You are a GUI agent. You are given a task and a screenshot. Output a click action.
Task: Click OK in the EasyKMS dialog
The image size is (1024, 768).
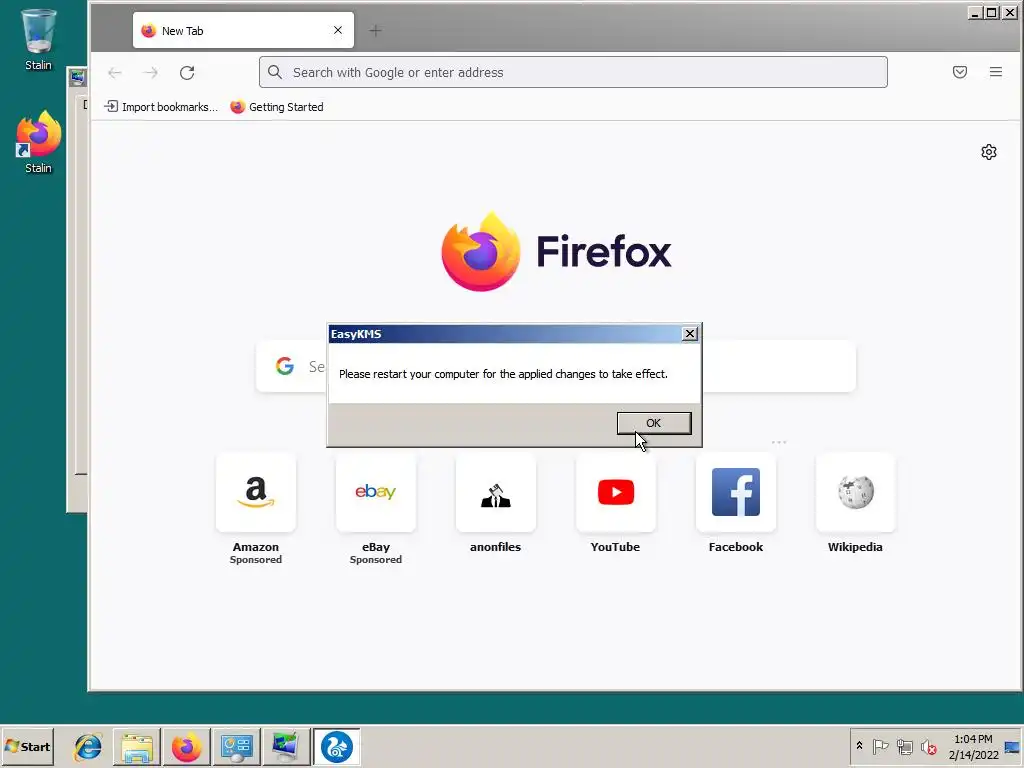654,423
